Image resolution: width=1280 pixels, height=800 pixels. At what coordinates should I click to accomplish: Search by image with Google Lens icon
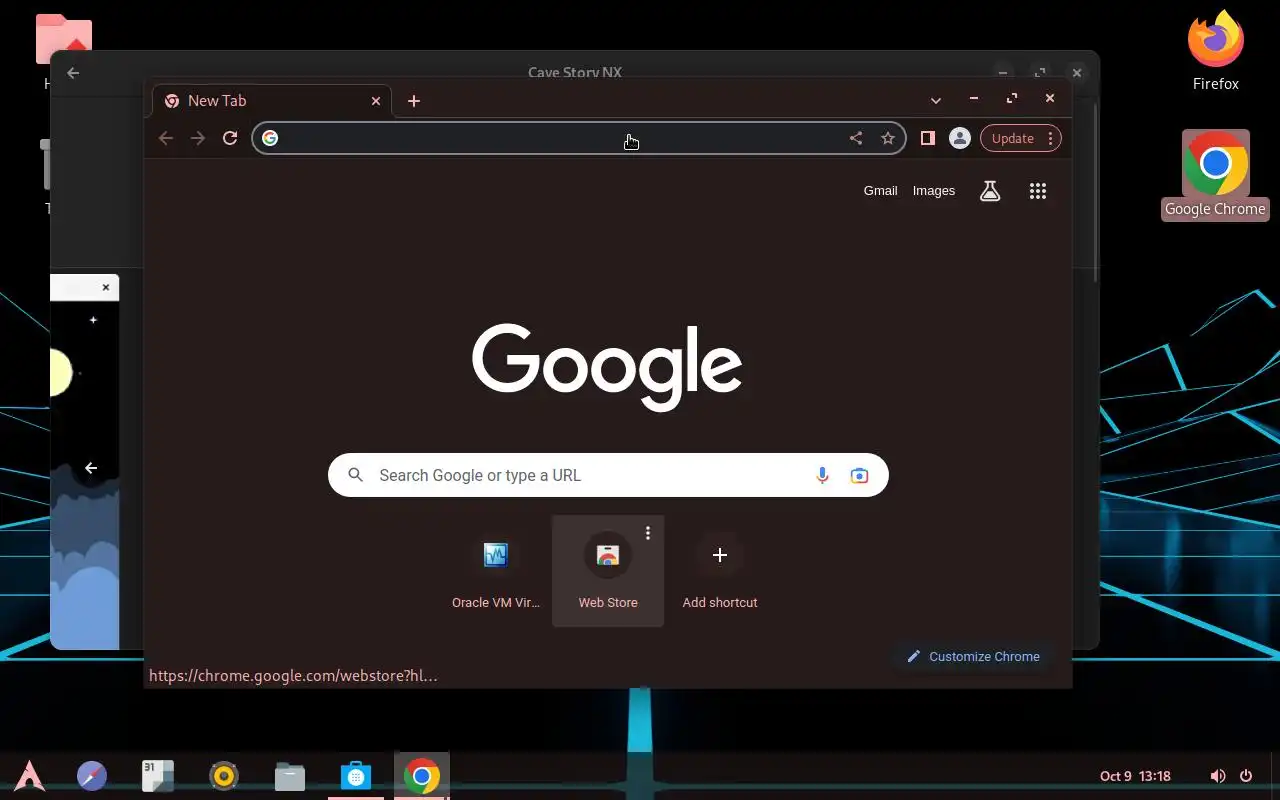click(x=859, y=475)
